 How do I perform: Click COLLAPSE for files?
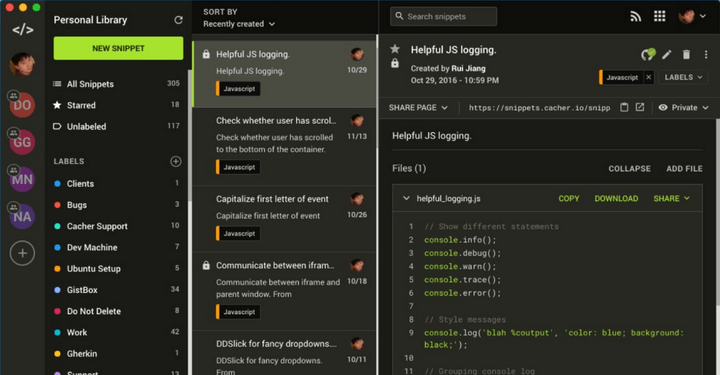[x=630, y=168]
